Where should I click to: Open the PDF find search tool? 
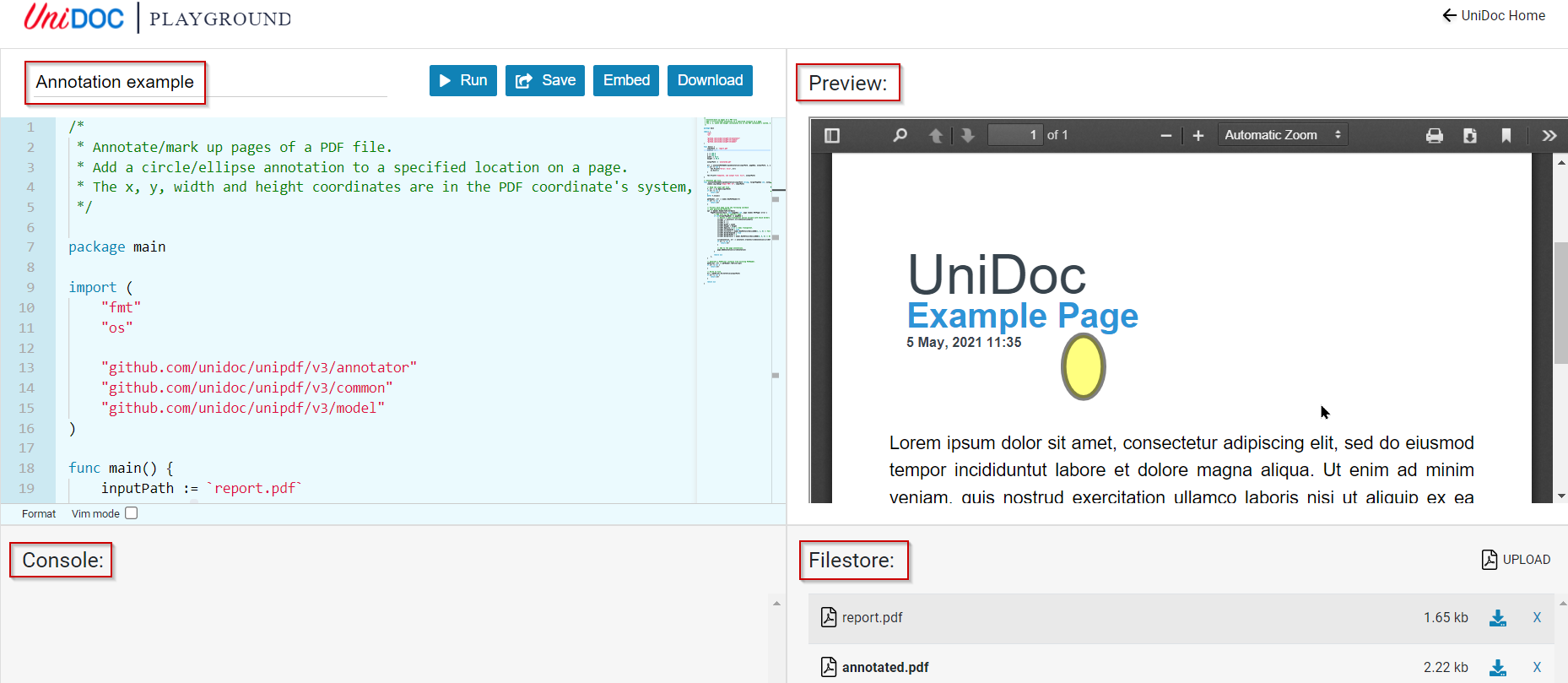pyautogui.click(x=900, y=135)
